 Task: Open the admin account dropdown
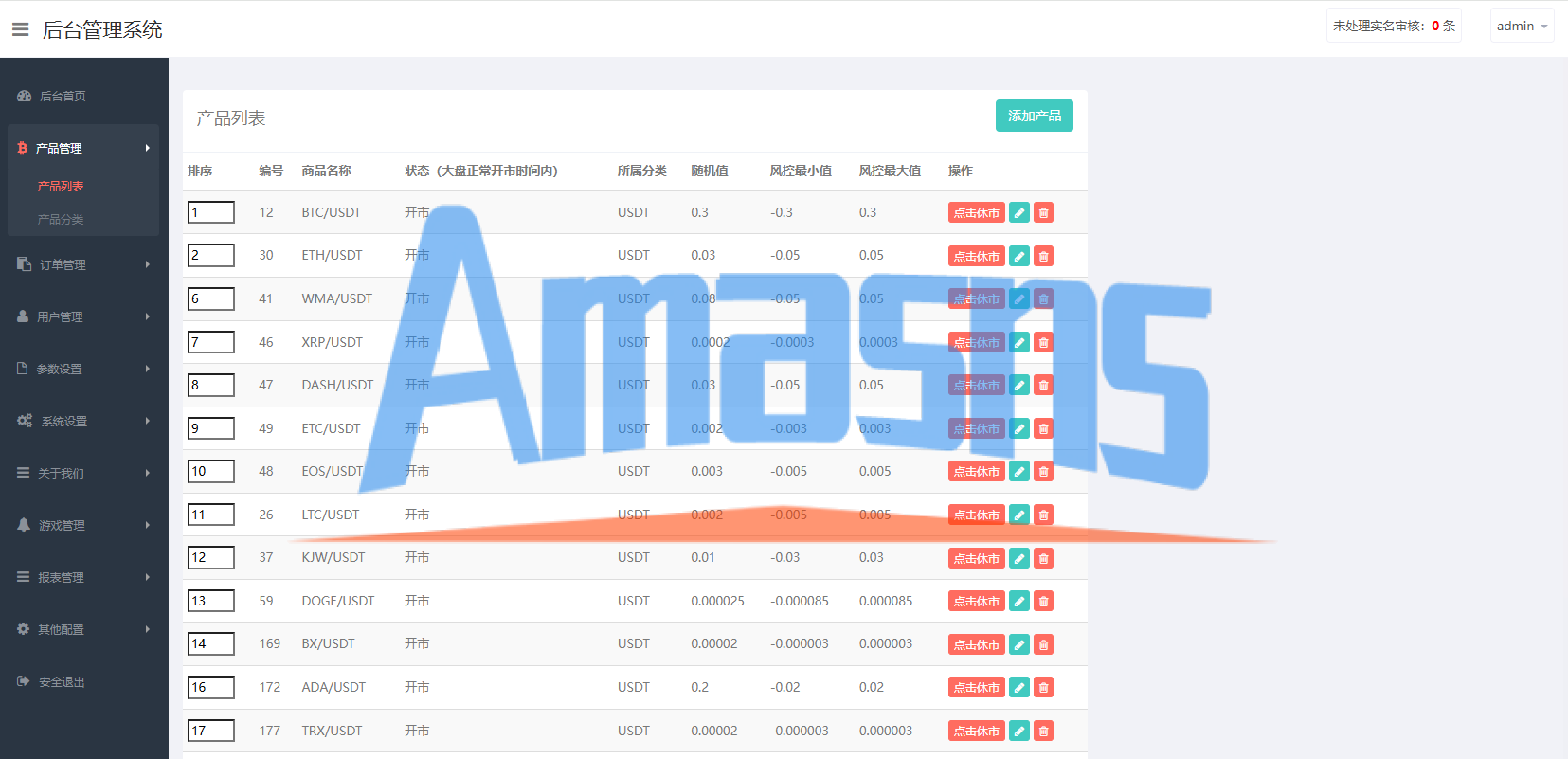(1522, 27)
